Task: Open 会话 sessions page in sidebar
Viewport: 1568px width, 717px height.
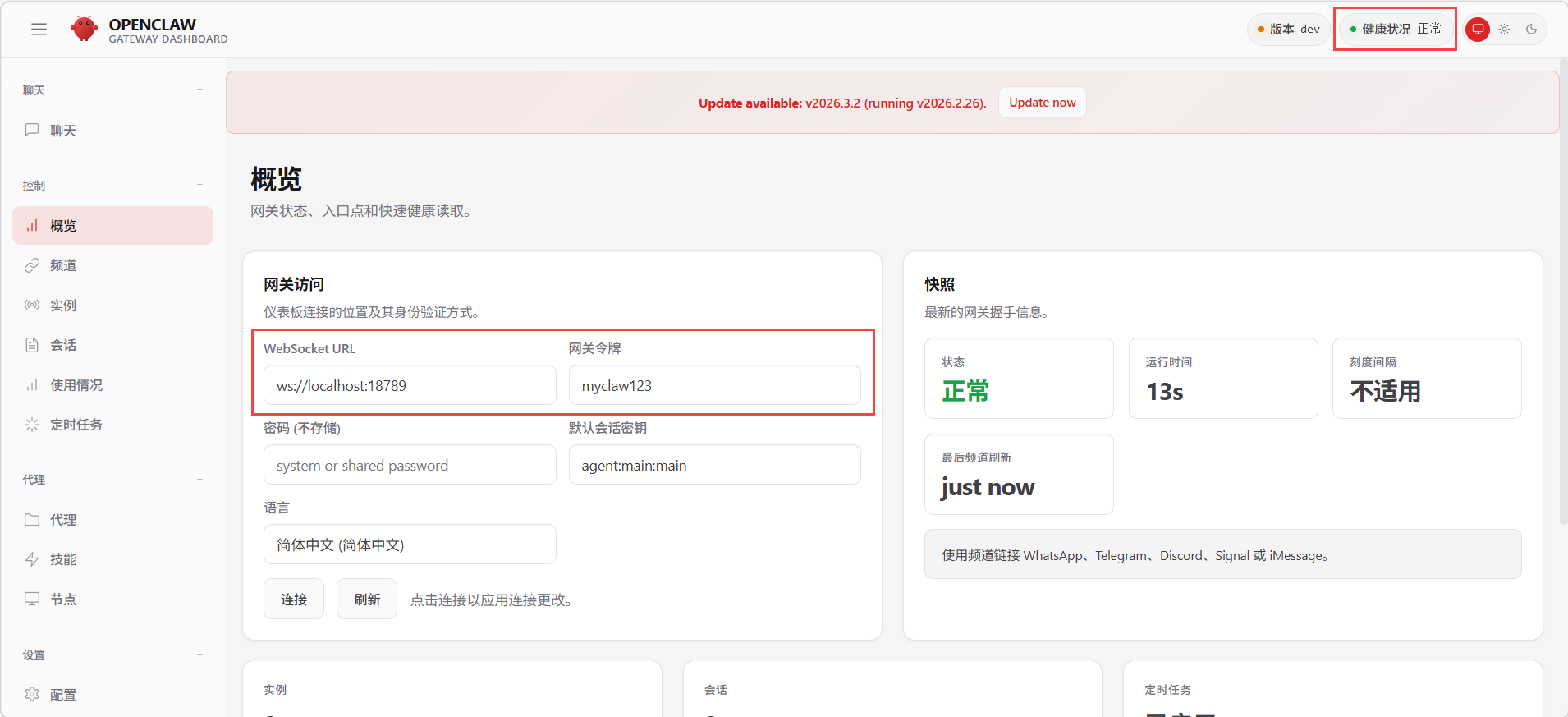Action: [112, 345]
